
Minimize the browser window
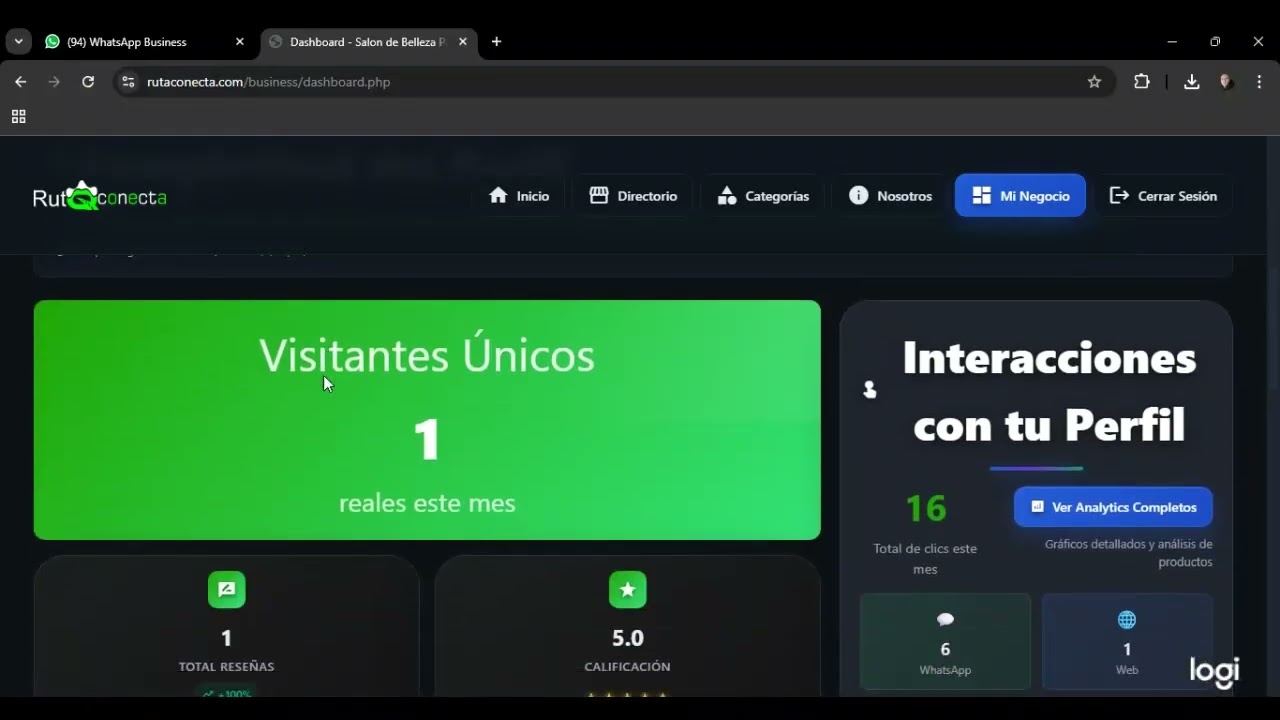click(1172, 42)
